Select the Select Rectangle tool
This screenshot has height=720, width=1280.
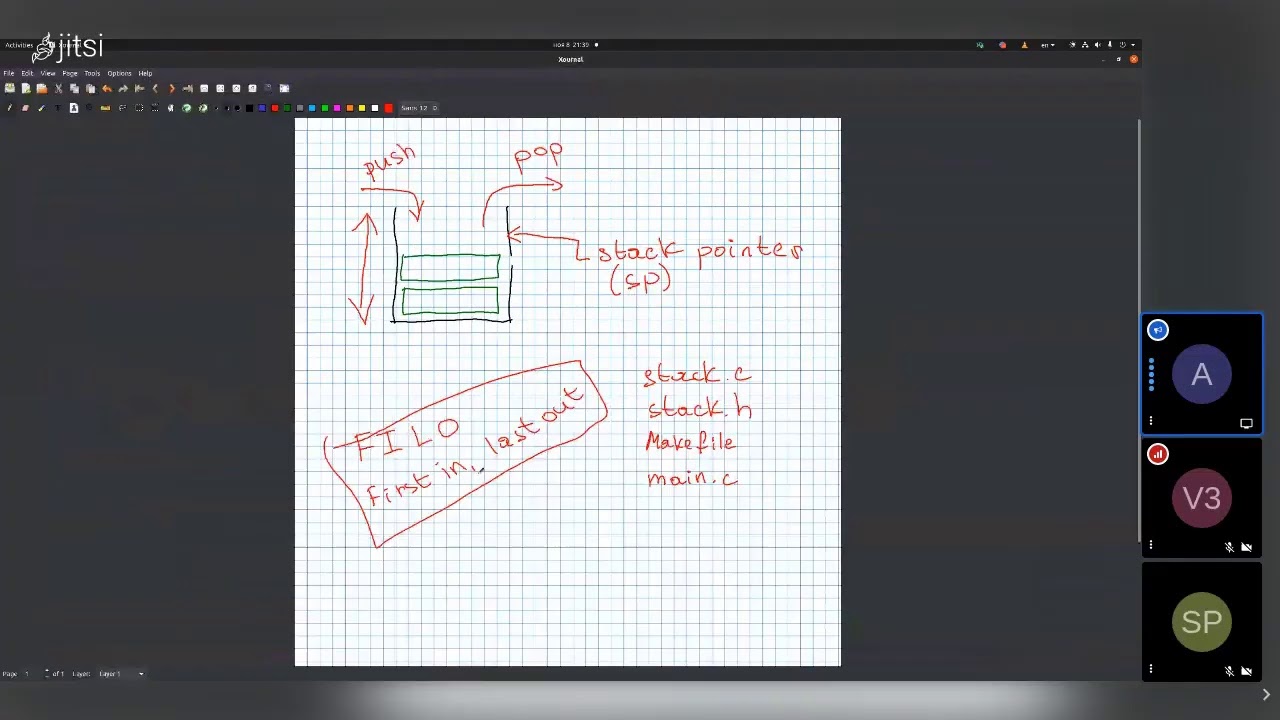tap(139, 108)
